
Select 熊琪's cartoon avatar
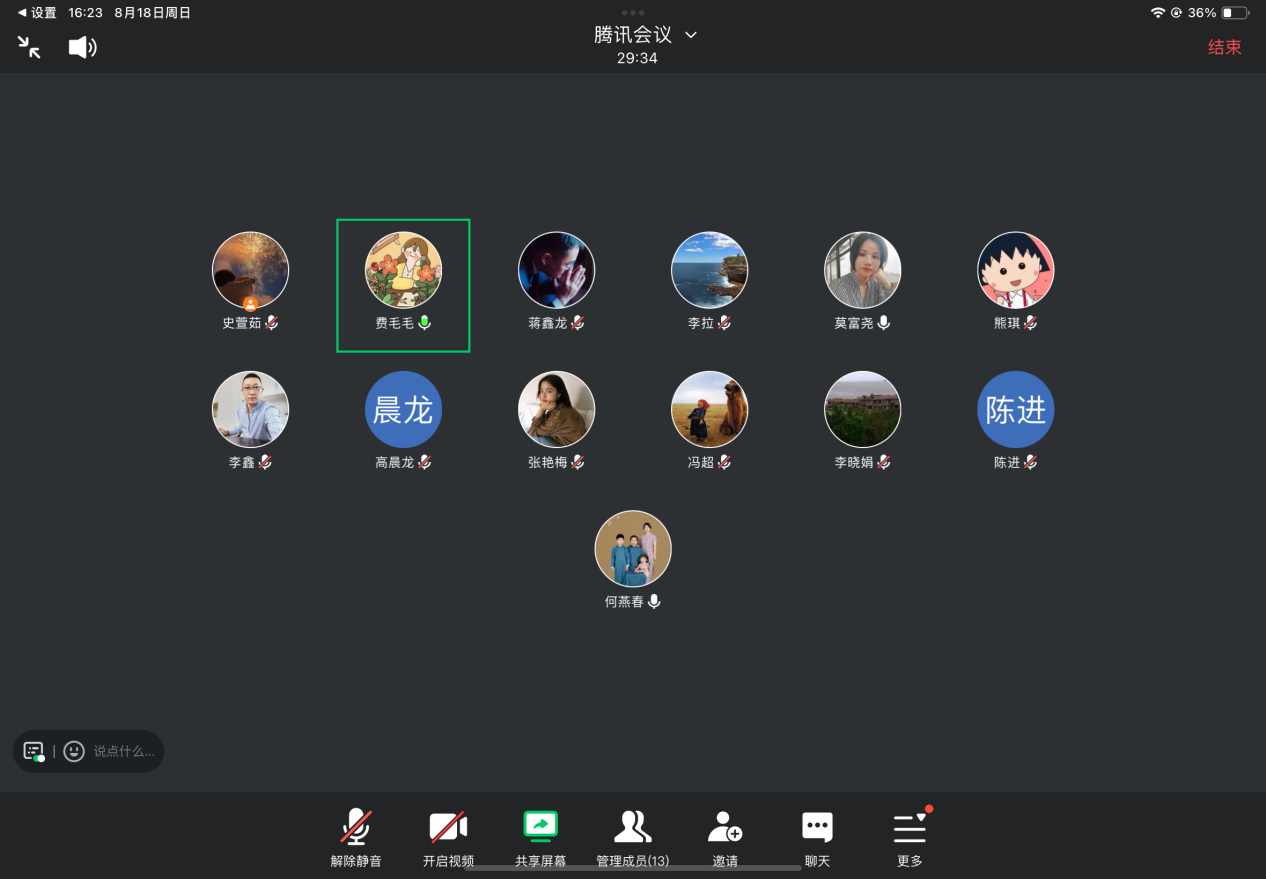click(x=1015, y=270)
